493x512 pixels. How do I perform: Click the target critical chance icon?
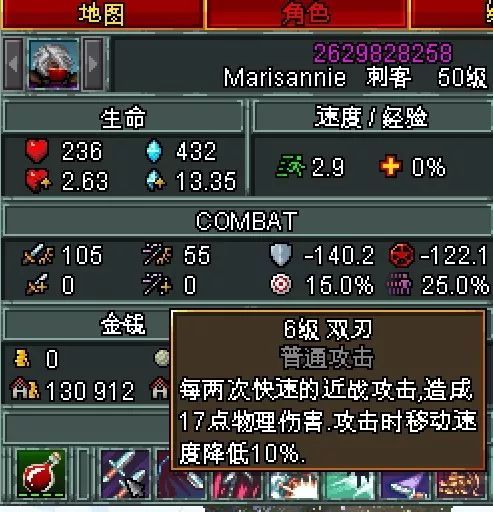(281, 285)
